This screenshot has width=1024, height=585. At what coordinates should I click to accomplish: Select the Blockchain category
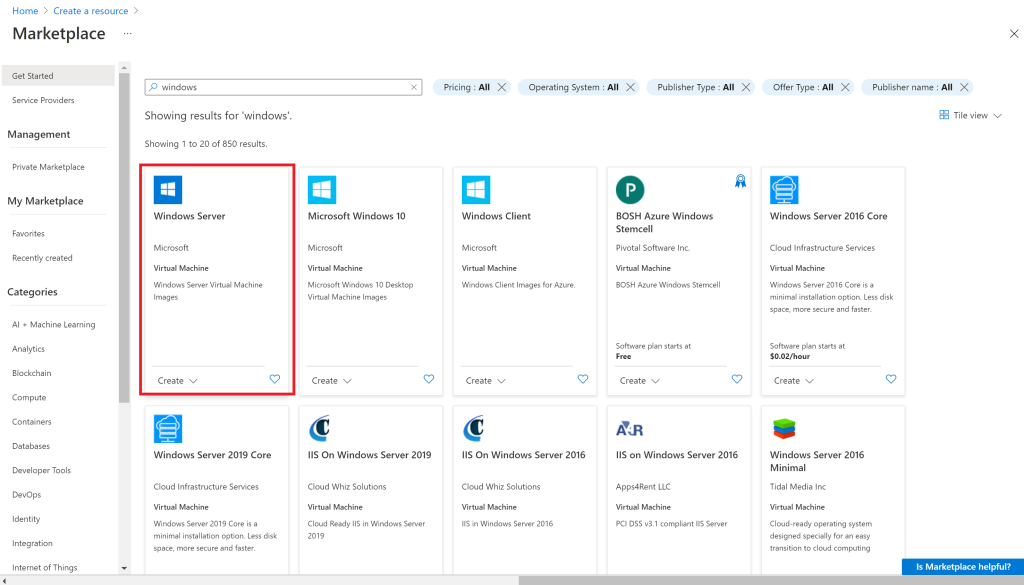[x=31, y=373]
